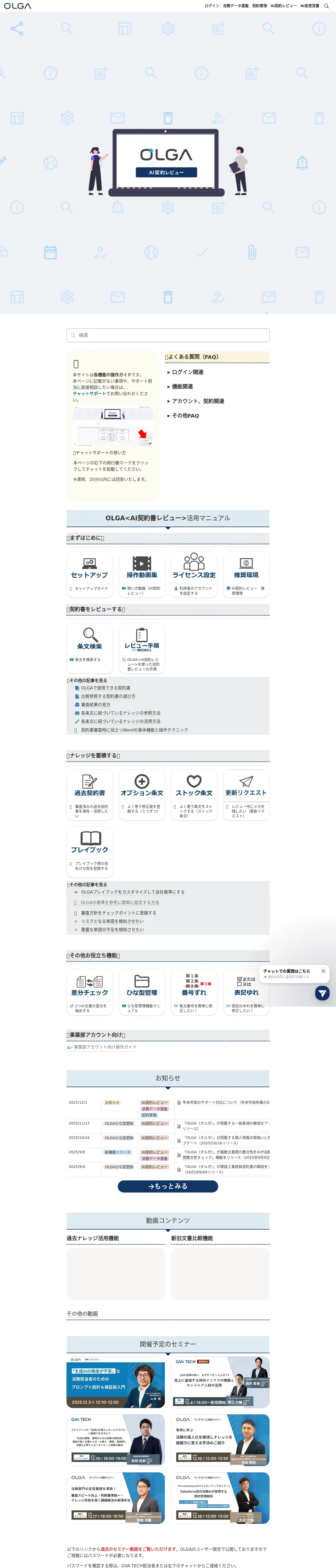Open the chat support usage screenshot thumbnail
The image size is (336, 1568).
(x=113, y=426)
